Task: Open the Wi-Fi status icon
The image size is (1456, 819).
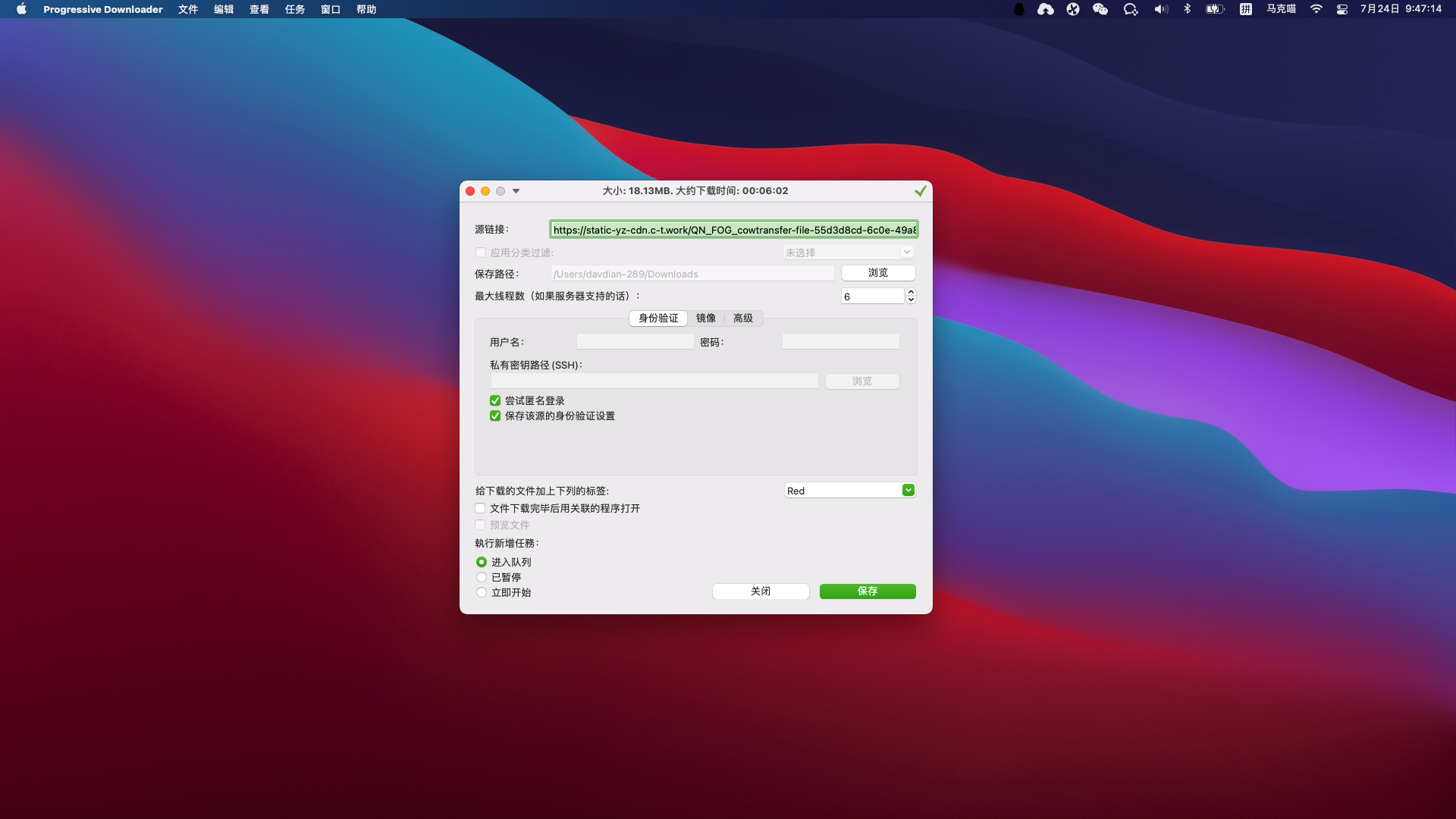Action: point(1316,9)
